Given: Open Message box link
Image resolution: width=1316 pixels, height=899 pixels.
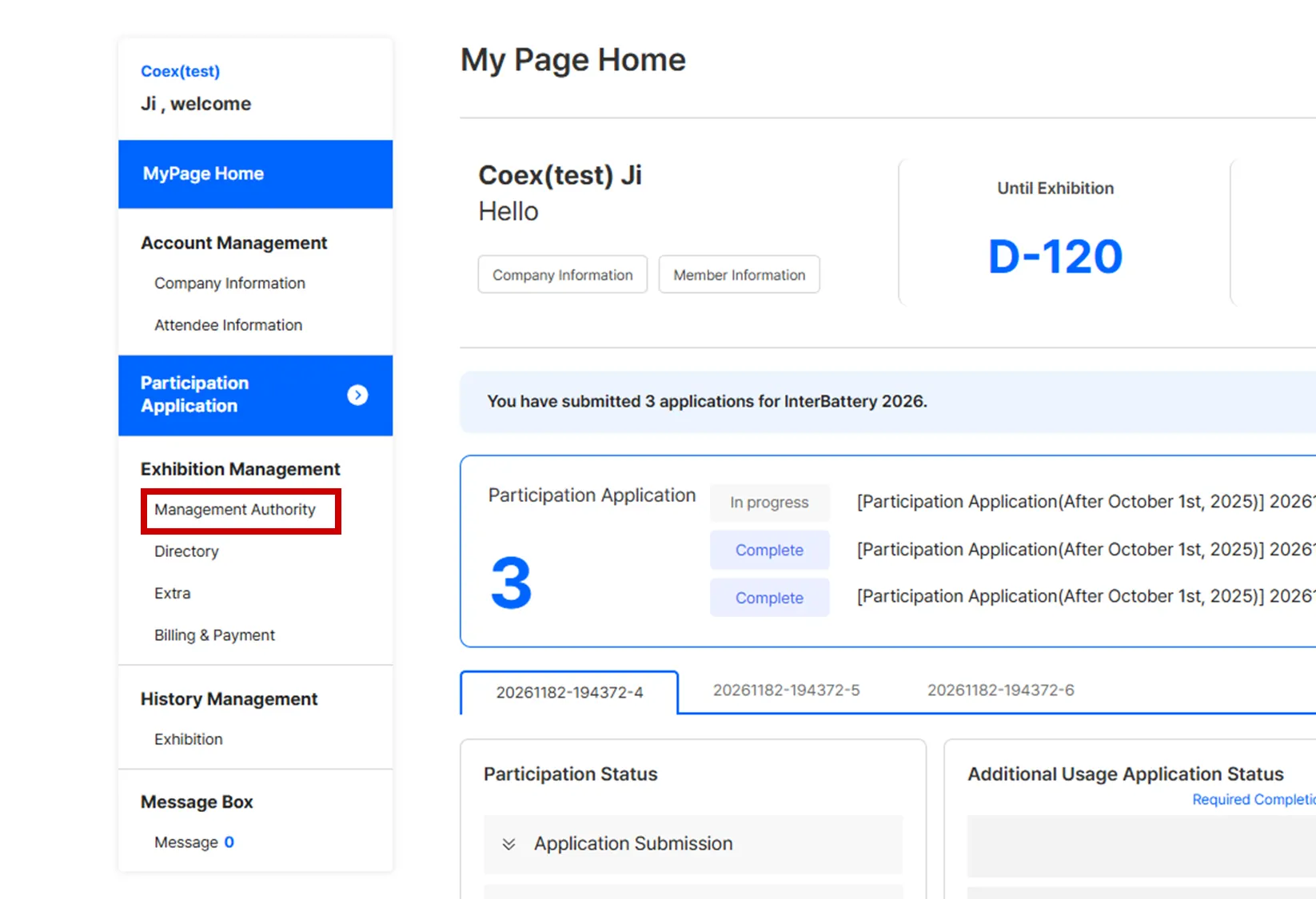Looking at the screenshot, I should pos(194,842).
